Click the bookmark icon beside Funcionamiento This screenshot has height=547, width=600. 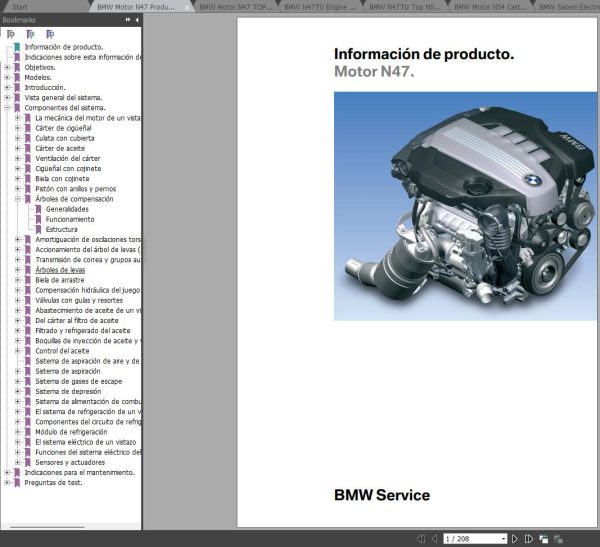(38, 219)
